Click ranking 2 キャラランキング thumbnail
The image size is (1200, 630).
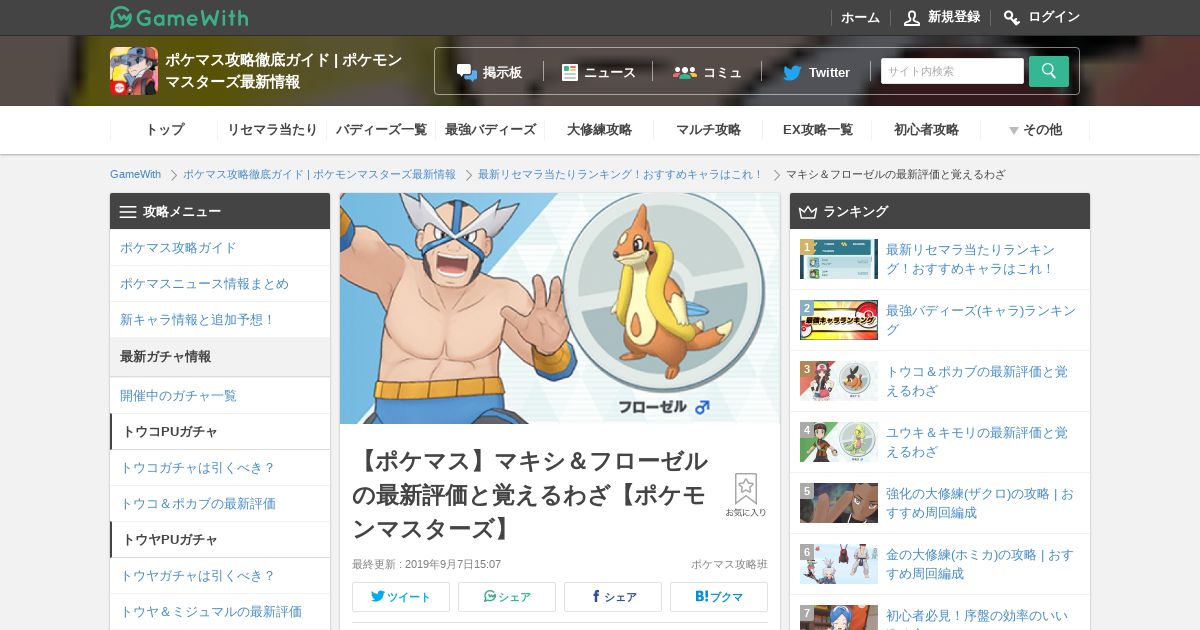pos(839,320)
